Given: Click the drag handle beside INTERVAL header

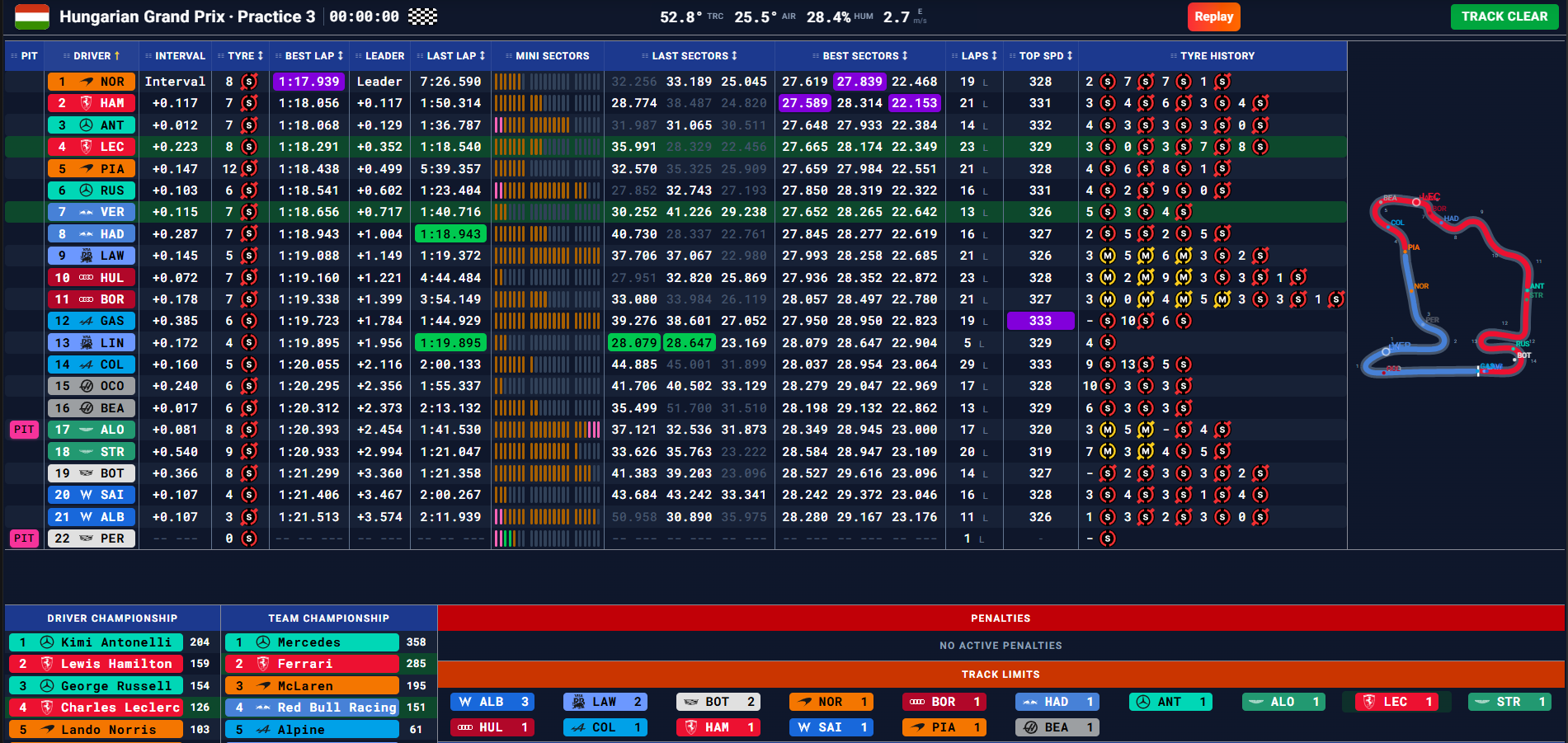Looking at the screenshot, I should (148, 56).
